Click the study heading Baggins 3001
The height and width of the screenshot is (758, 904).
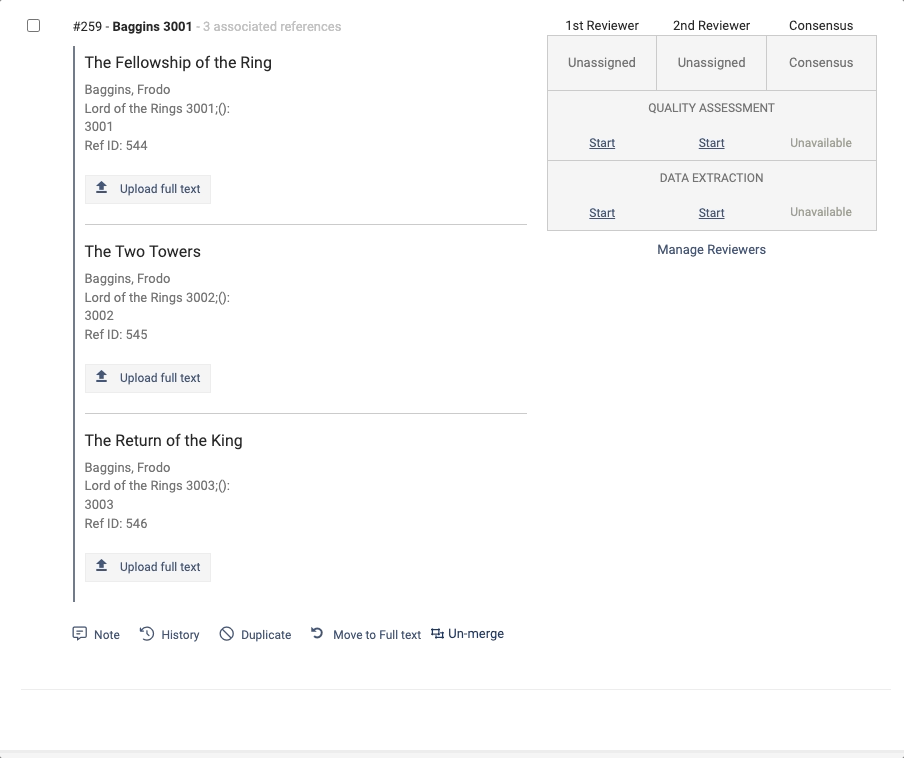152,27
